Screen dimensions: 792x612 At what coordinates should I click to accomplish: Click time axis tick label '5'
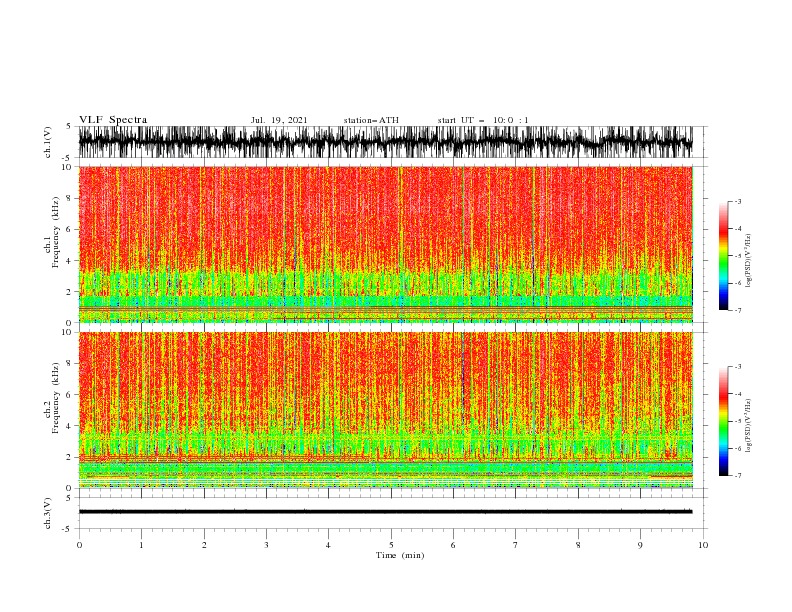click(x=391, y=545)
